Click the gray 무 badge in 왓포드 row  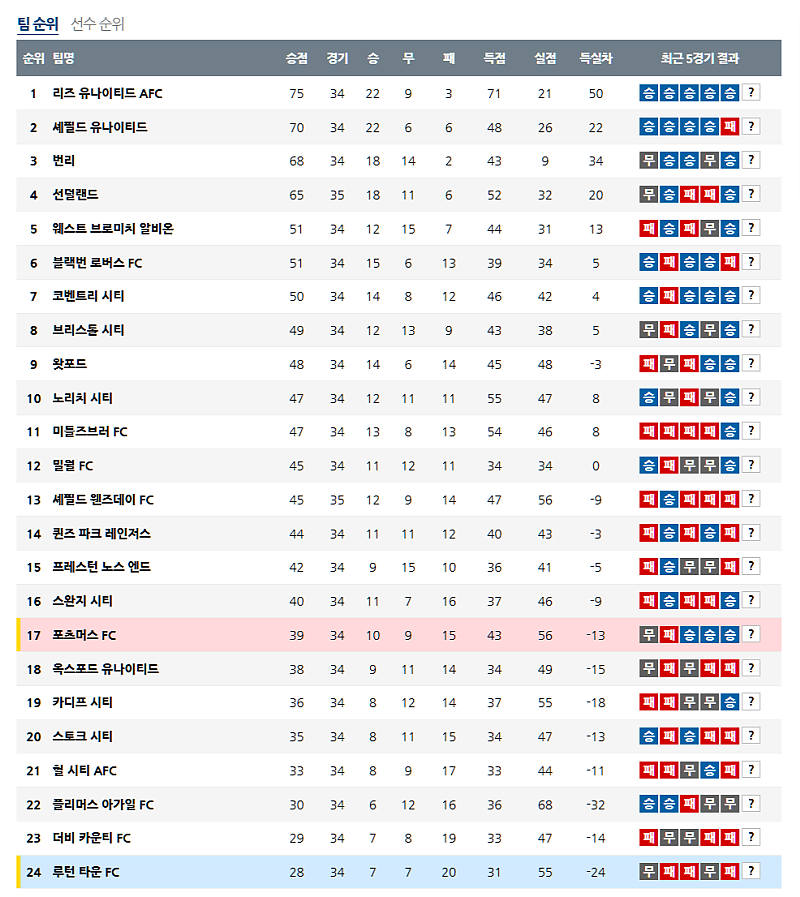669,364
